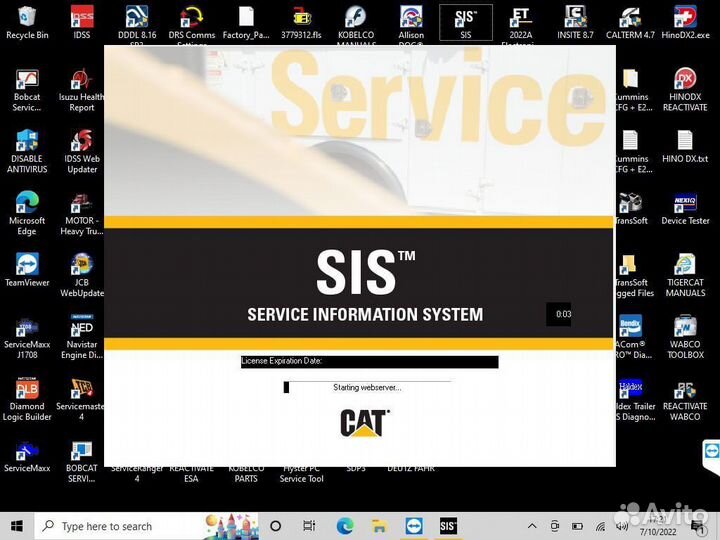Open Task View on the taskbar

tap(309, 526)
